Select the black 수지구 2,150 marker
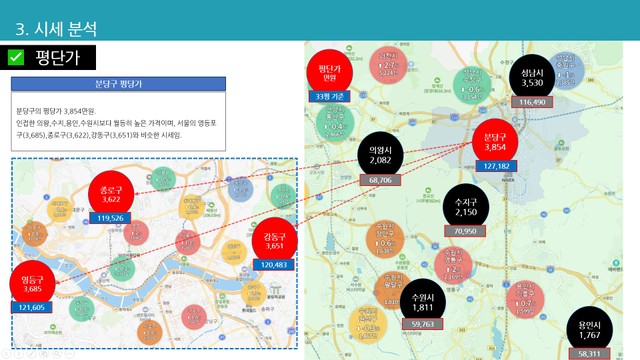 click(x=466, y=207)
